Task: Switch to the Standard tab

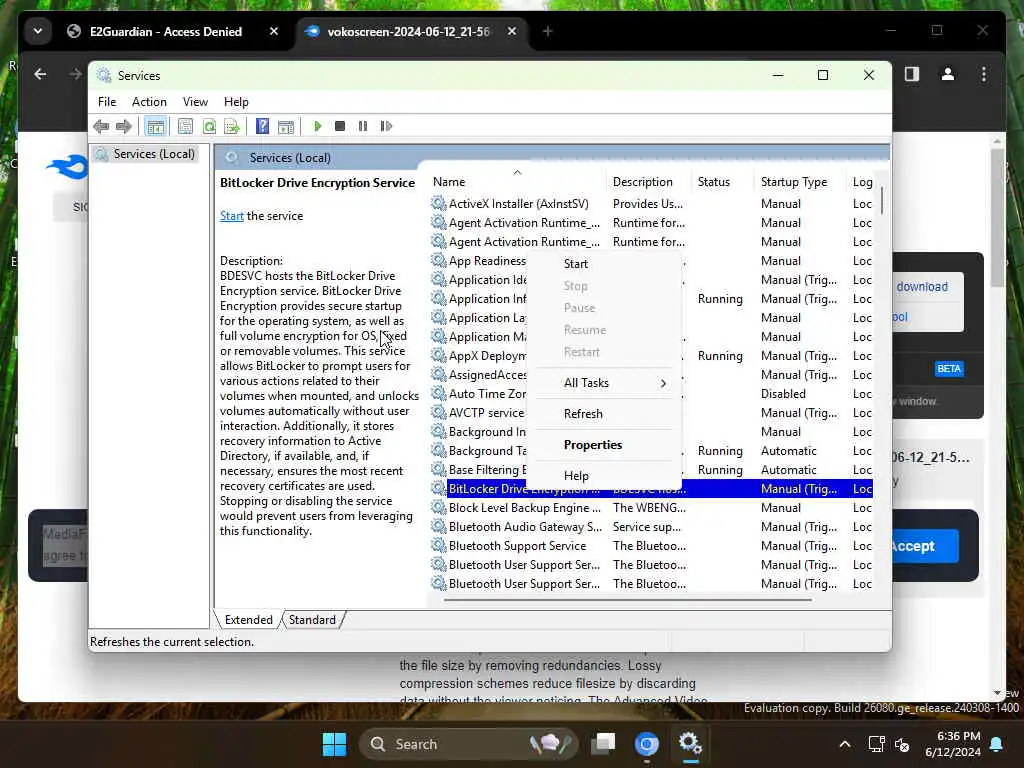Action: point(312,620)
